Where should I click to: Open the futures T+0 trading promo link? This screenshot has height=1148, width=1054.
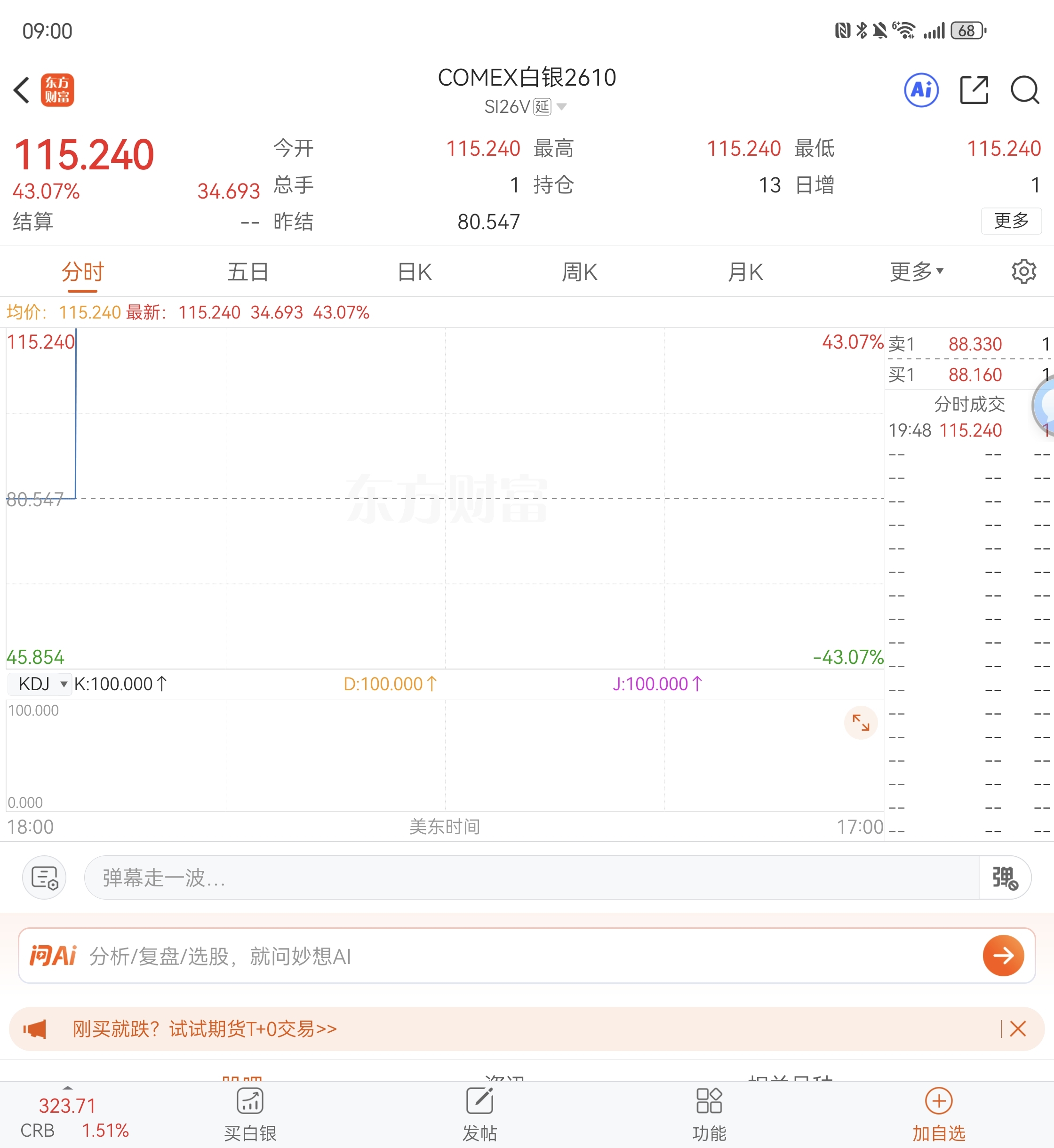[204, 1029]
